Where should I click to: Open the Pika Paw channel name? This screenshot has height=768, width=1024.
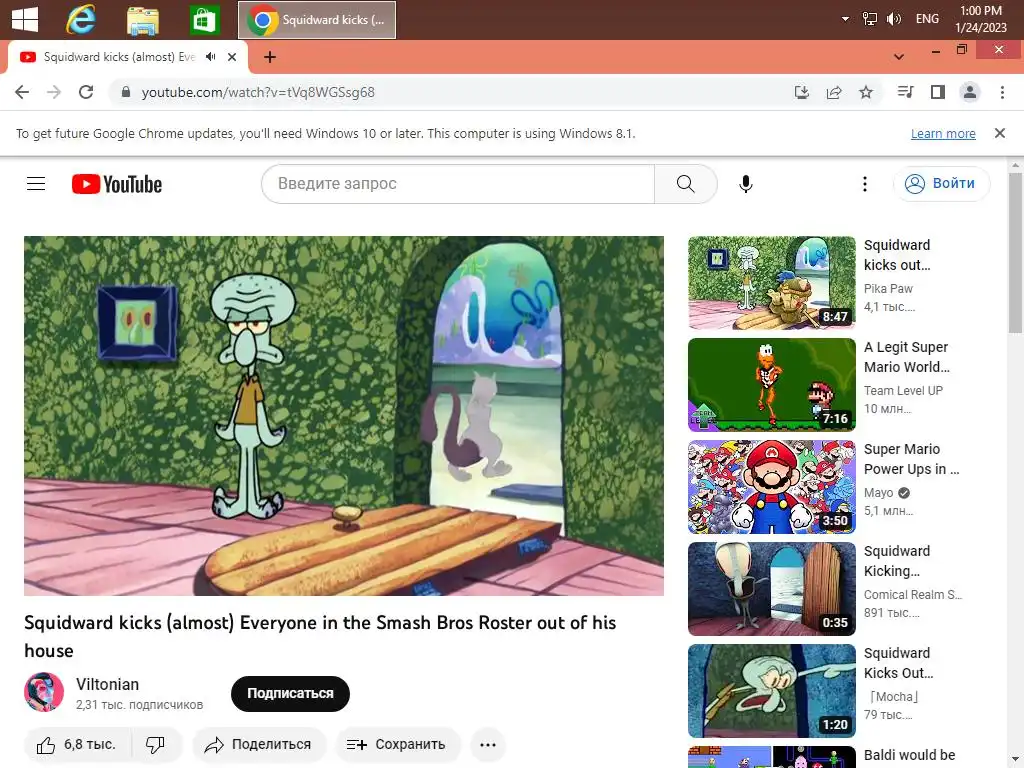tap(888, 289)
